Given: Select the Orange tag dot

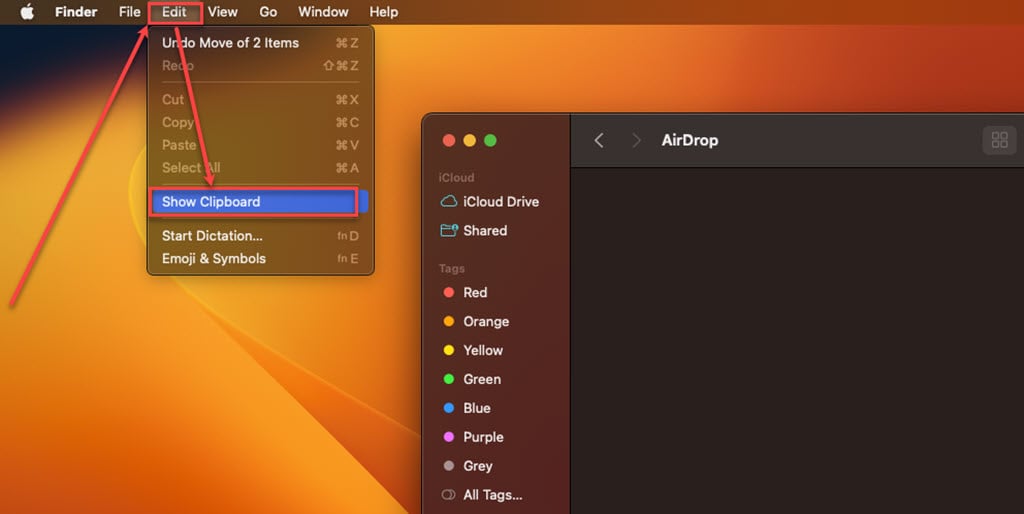Looking at the screenshot, I should point(449,321).
